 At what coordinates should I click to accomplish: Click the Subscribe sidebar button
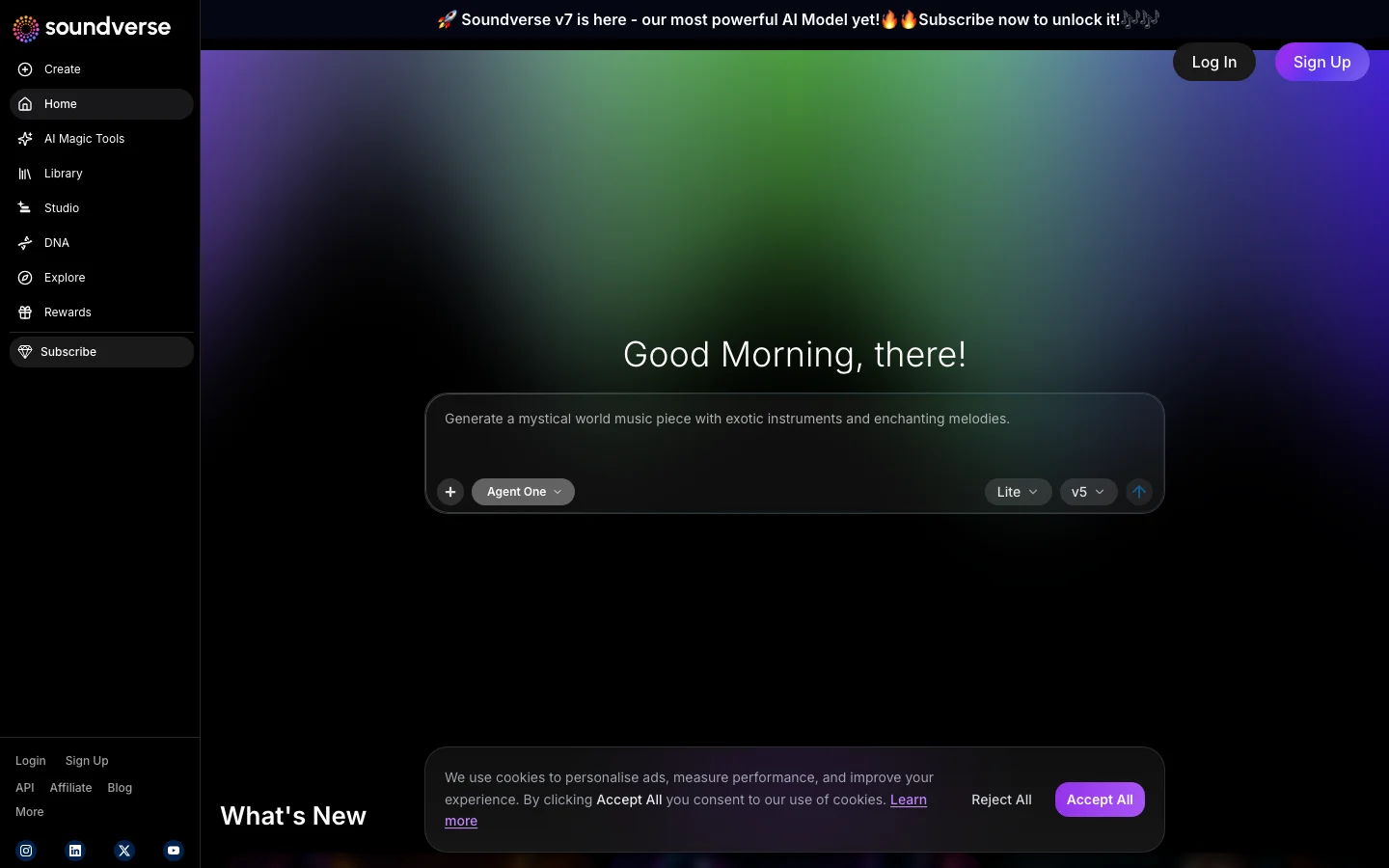tap(101, 352)
